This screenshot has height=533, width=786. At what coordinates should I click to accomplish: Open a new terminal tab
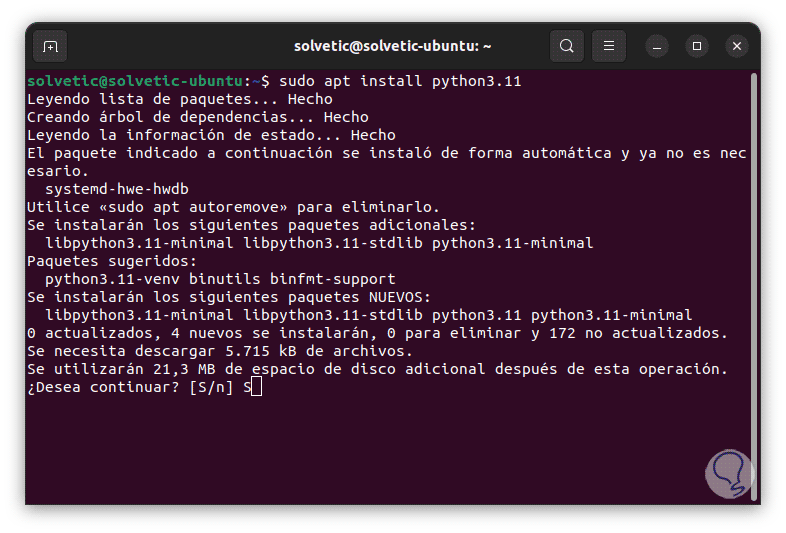[50, 46]
